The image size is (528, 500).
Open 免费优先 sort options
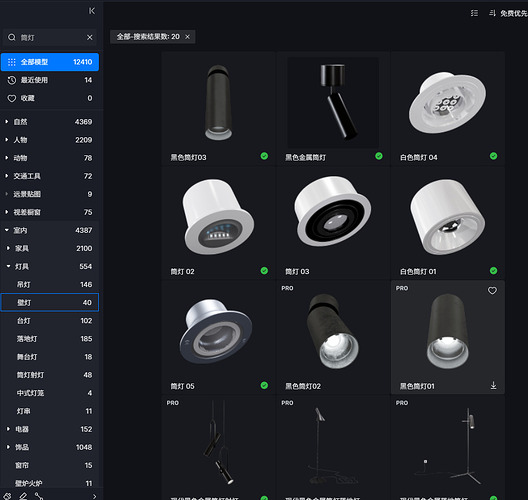click(508, 13)
